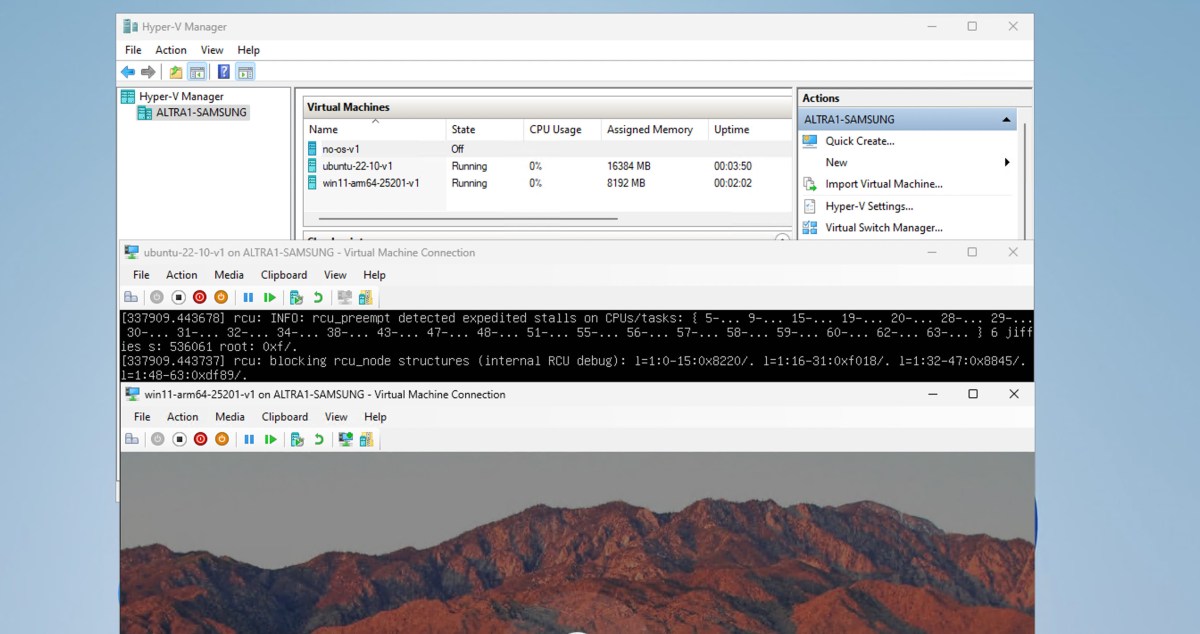Open Virtual Switch Manager action
Screen dimensions: 1200x634
[x=884, y=227]
